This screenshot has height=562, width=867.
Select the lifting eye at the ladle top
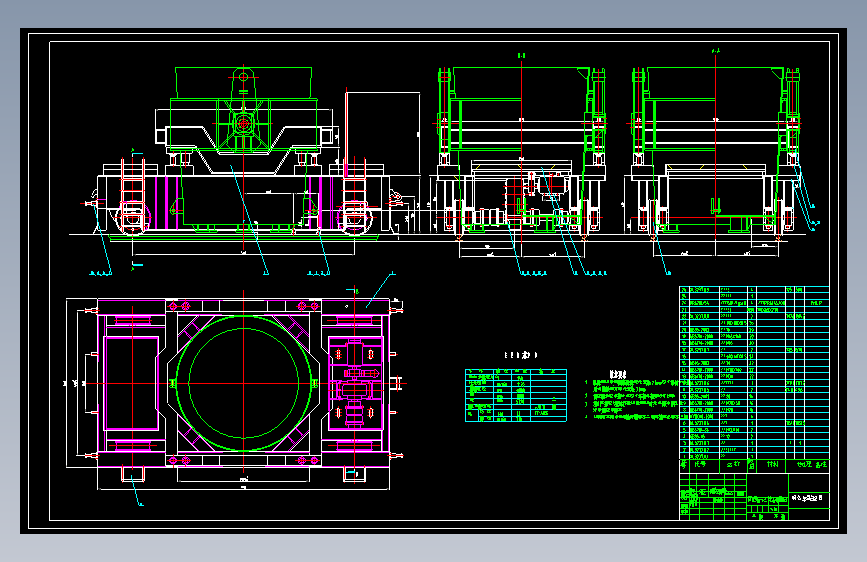(x=243, y=77)
